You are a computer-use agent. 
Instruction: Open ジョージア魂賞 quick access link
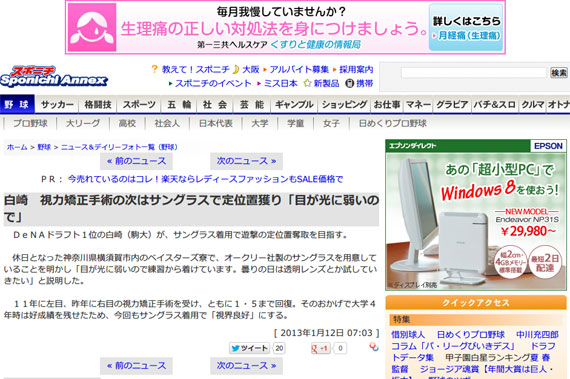click(449, 370)
